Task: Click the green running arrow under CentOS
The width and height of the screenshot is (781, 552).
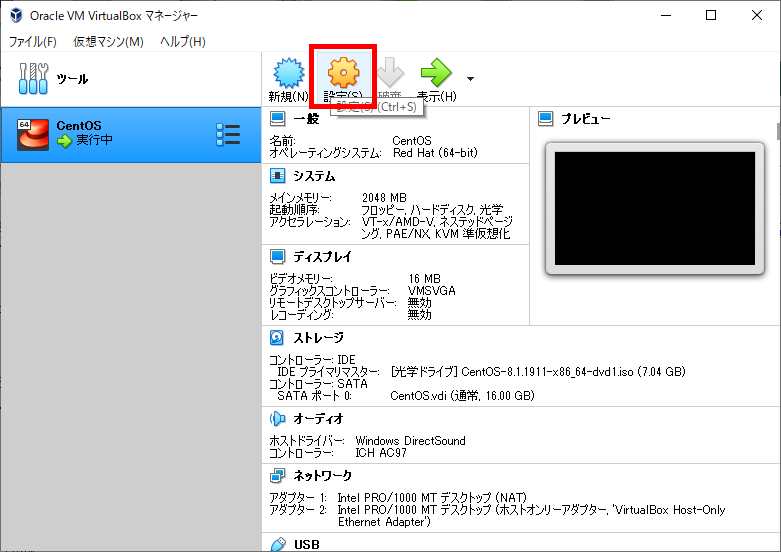Action: click(x=64, y=141)
